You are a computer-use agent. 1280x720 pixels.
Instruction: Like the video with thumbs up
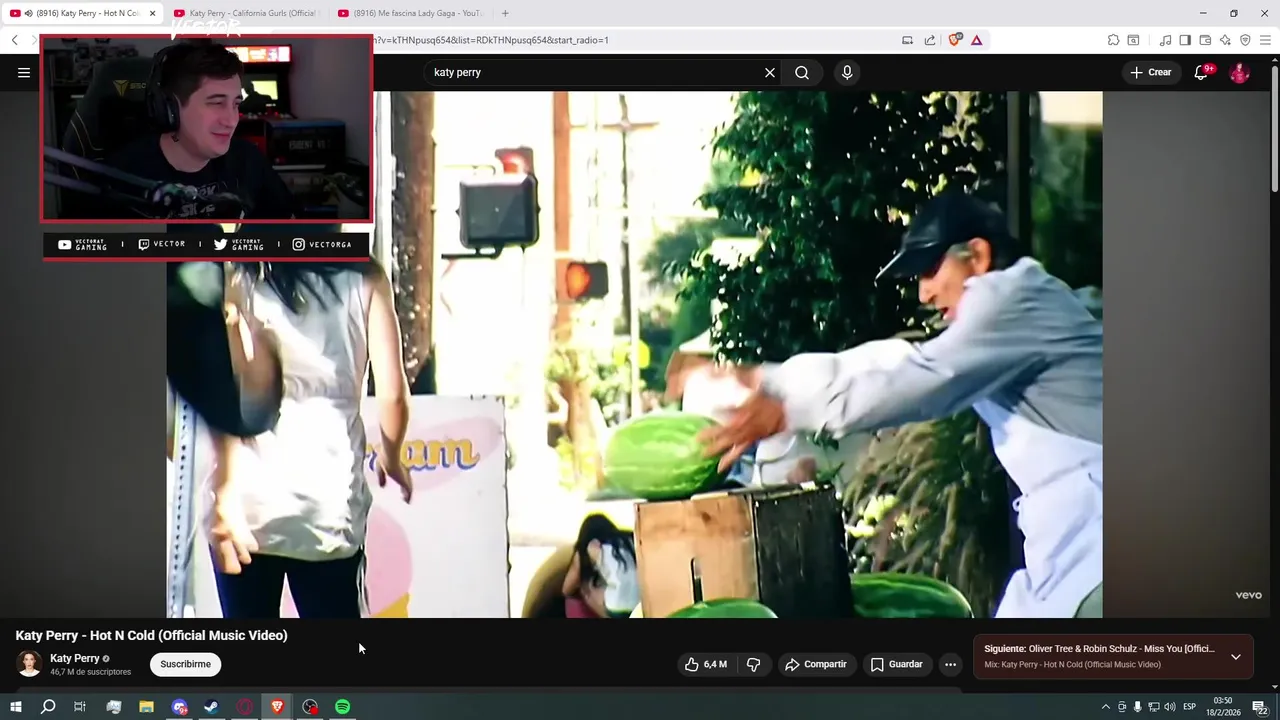point(706,664)
